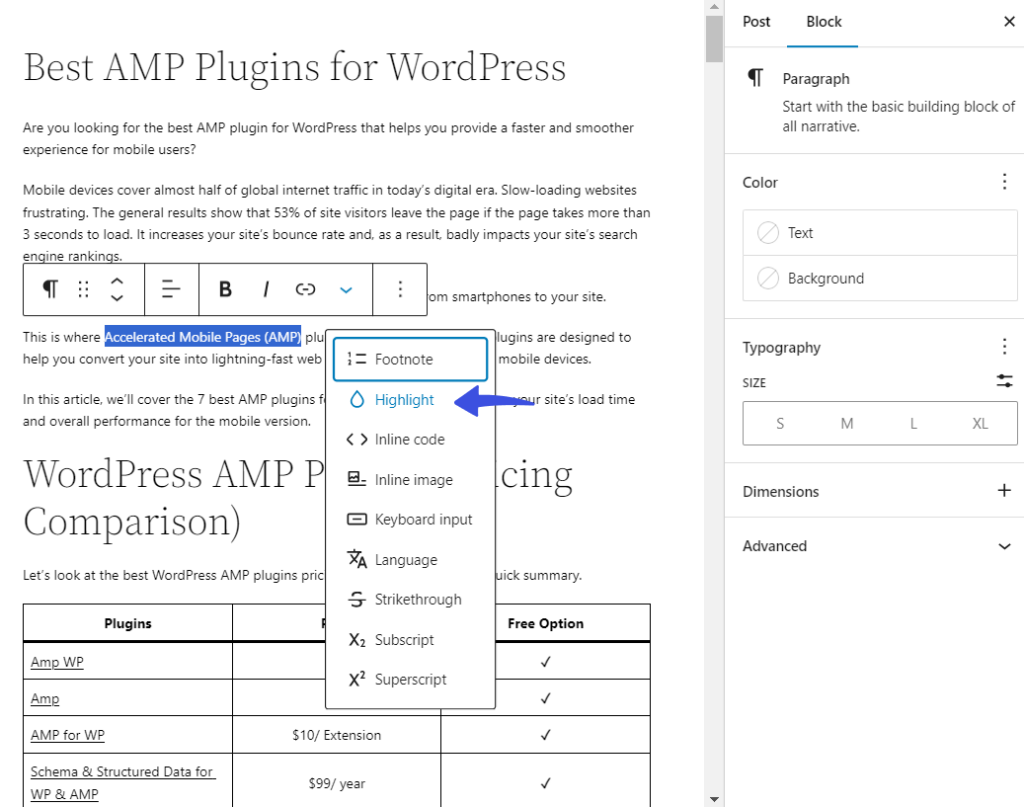This screenshot has width=1024, height=807.
Task: Switch to the Block tab
Action: pyautogui.click(x=824, y=22)
